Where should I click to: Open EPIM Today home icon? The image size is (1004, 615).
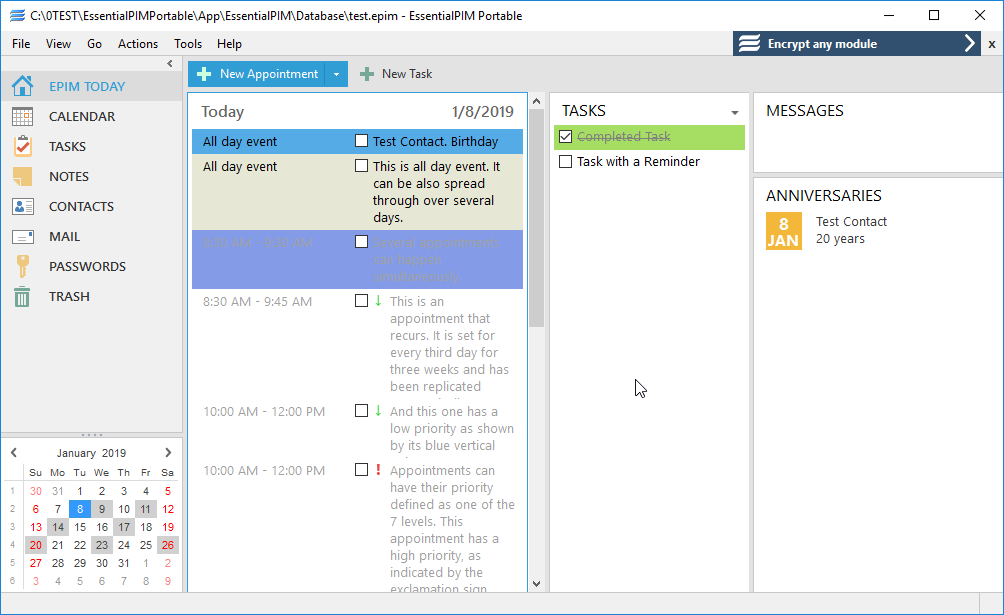tap(22, 86)
